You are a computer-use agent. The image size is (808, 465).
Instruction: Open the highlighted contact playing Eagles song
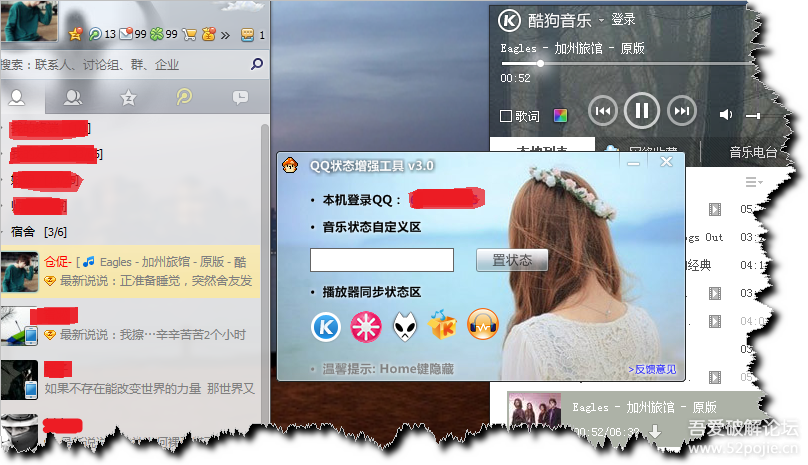coord(130,272)
